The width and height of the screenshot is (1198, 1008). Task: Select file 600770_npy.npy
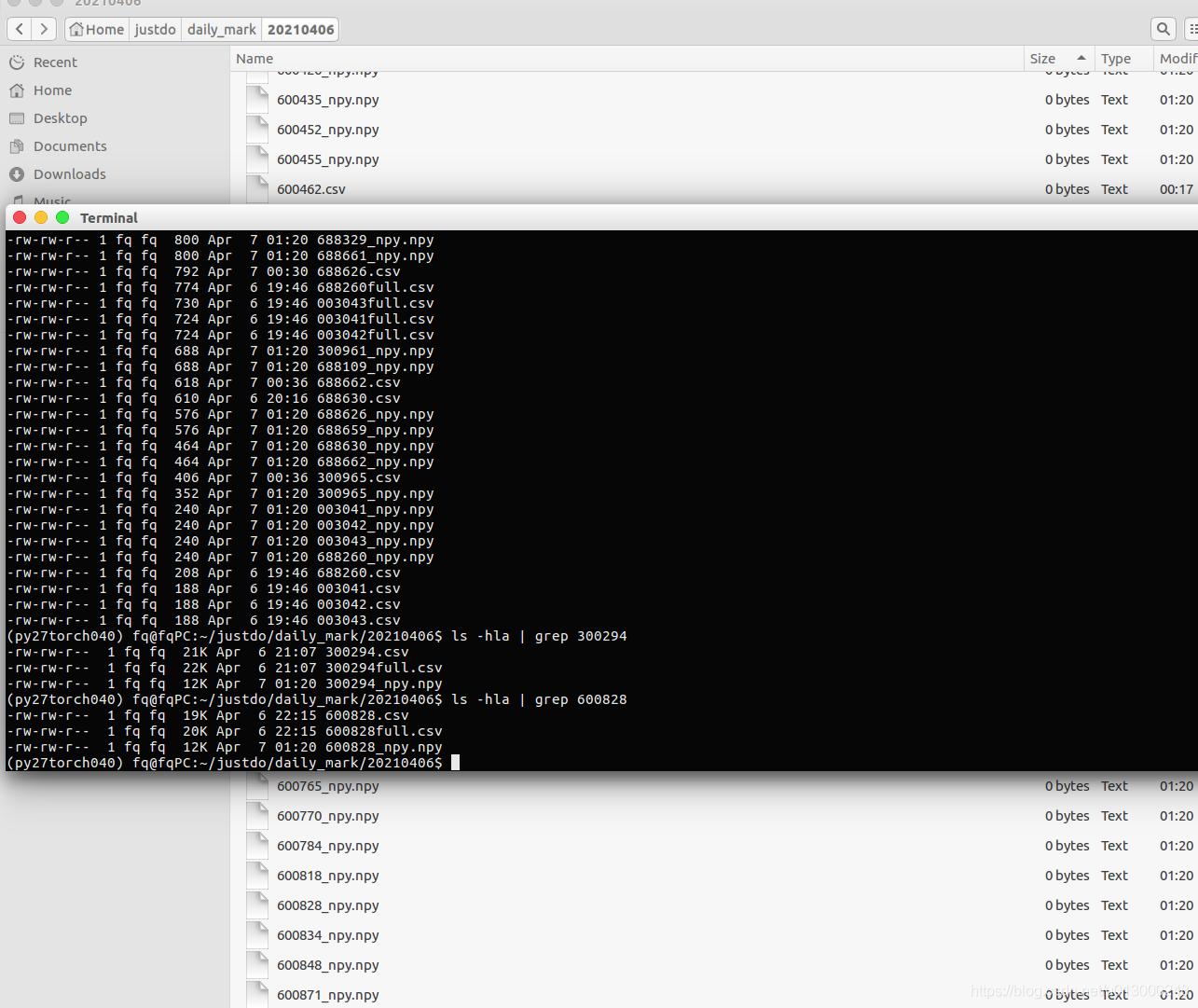tap(327, 816)
